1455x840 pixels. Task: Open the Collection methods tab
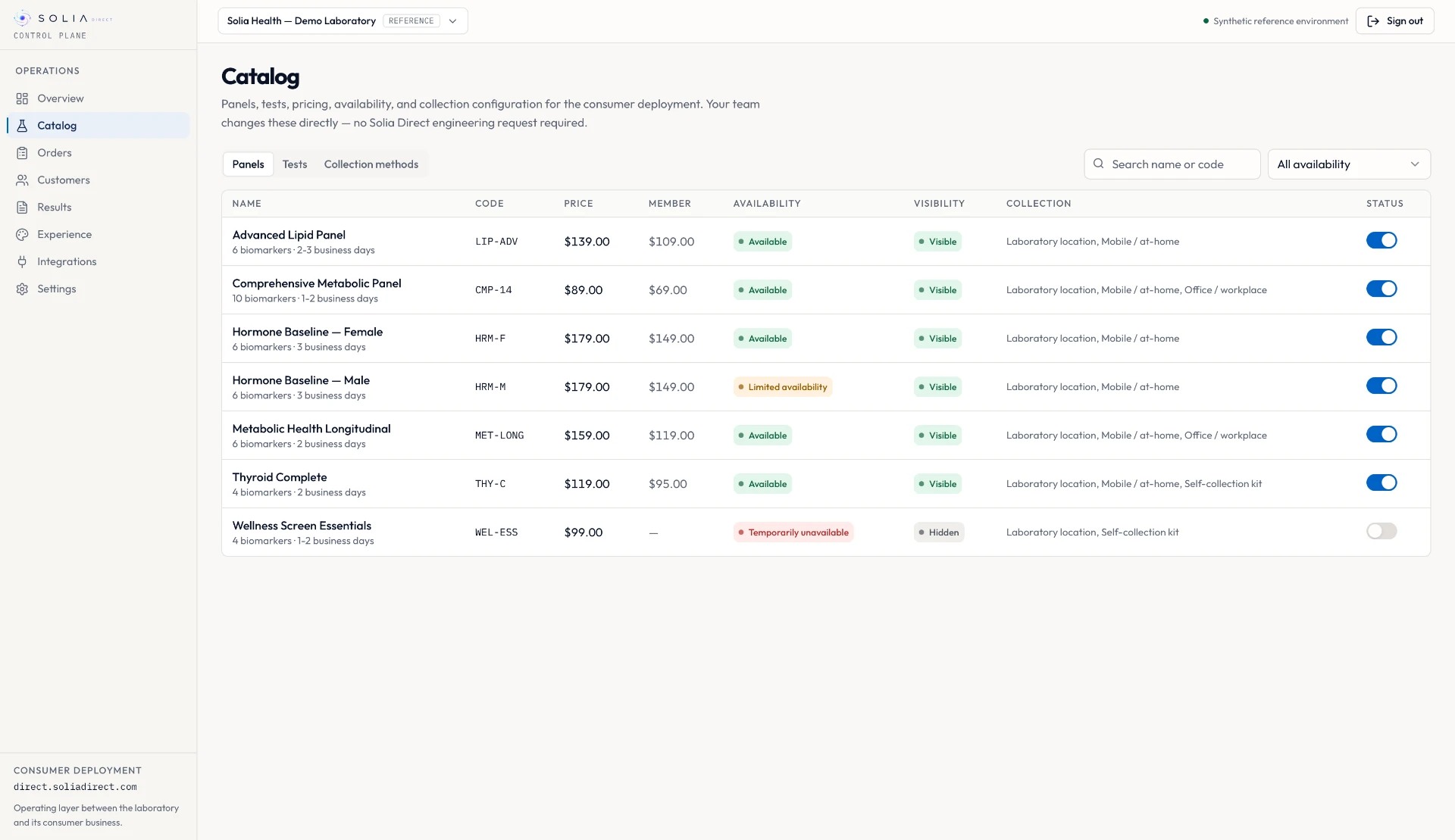click(371, 164)
